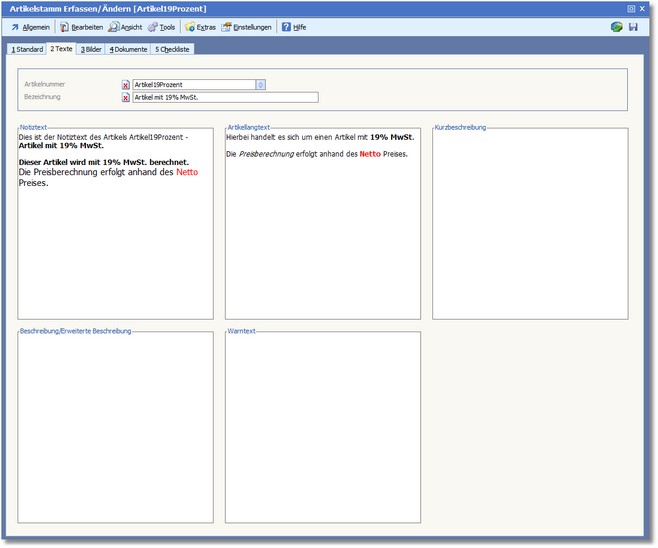
Task: Click the Extras icon in toolbar
Action: (190, 27)
